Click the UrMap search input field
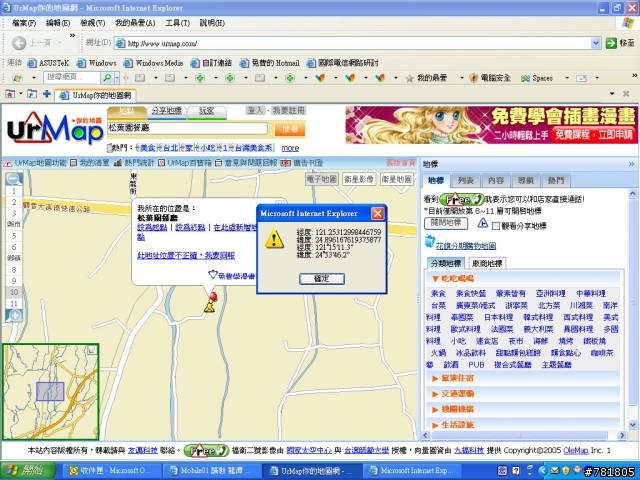Screen dimensions: 640x480 pos(187,128)
